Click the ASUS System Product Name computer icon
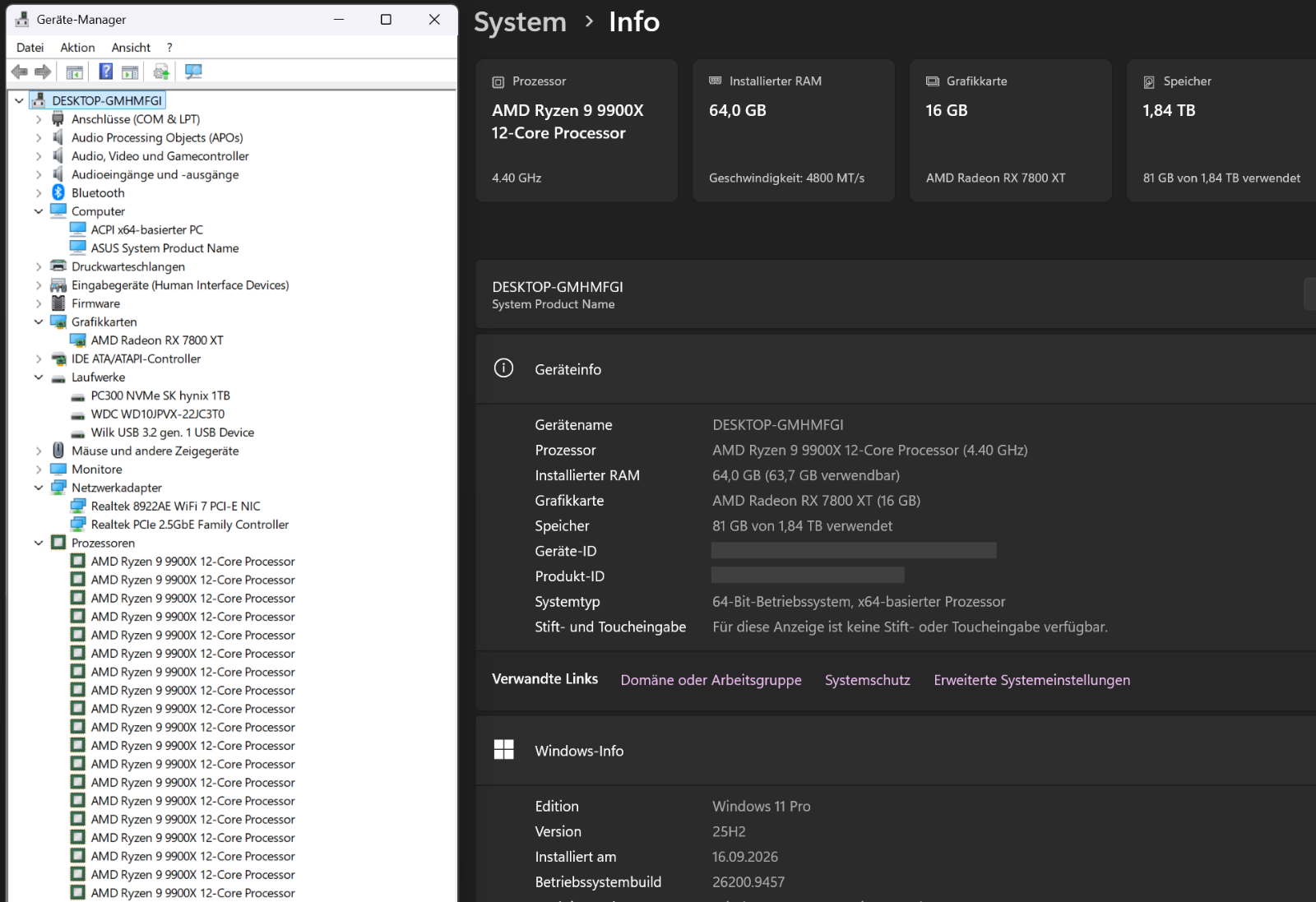1316x902 pixels. tap(78, 247)
